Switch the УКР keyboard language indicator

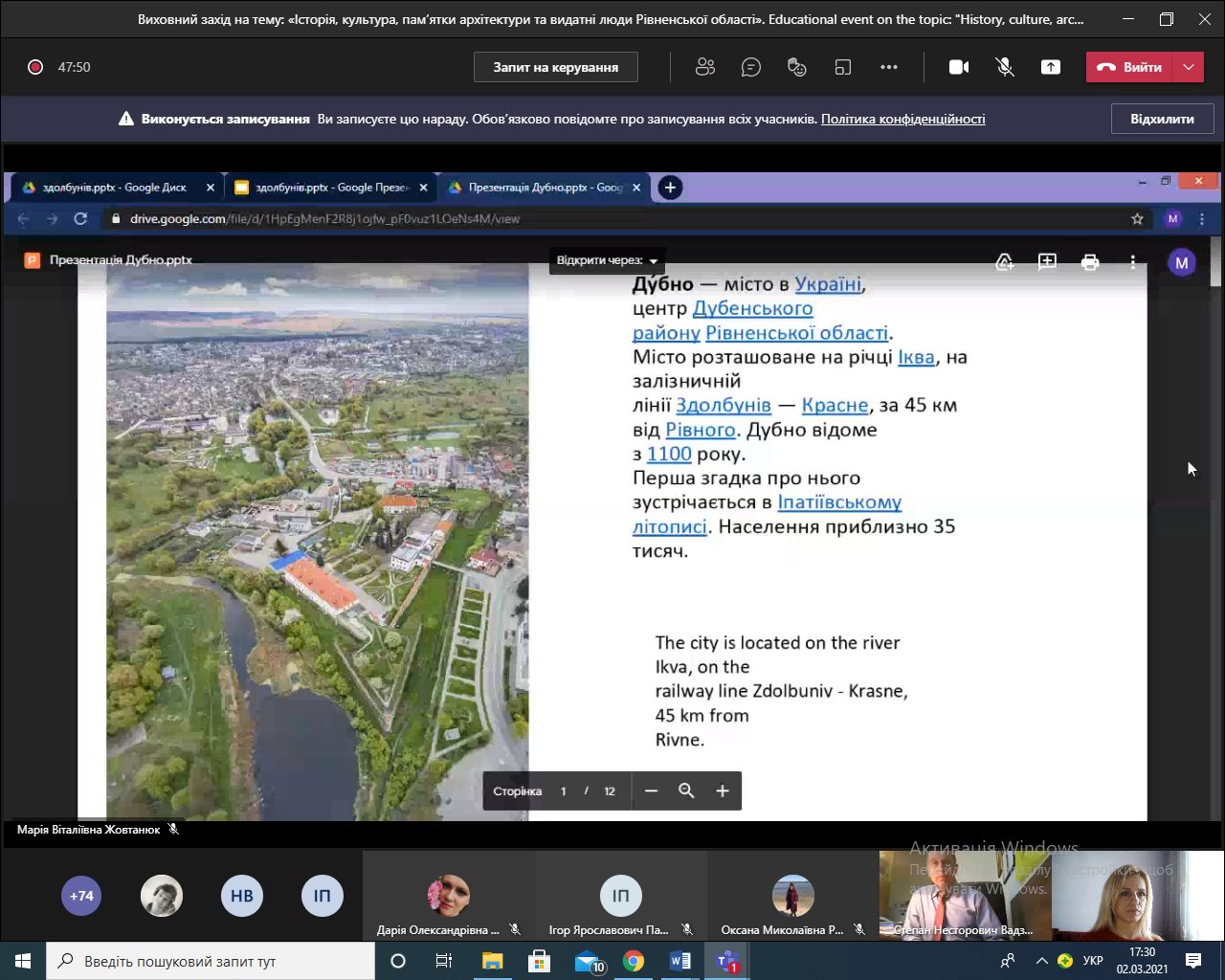point(1093,961)
